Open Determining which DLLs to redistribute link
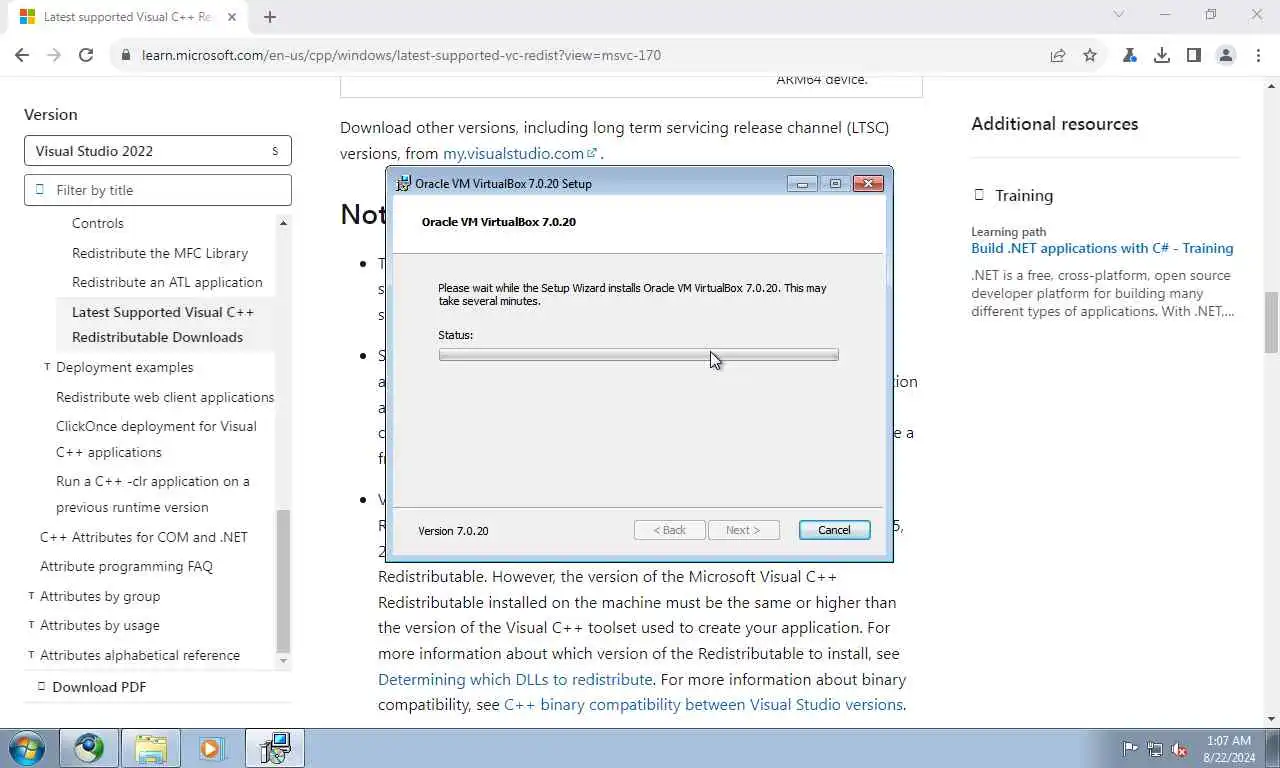Image resolution: width=1280 pixels, height=768 pixels. pyautogui.click(x=515, y=679)
